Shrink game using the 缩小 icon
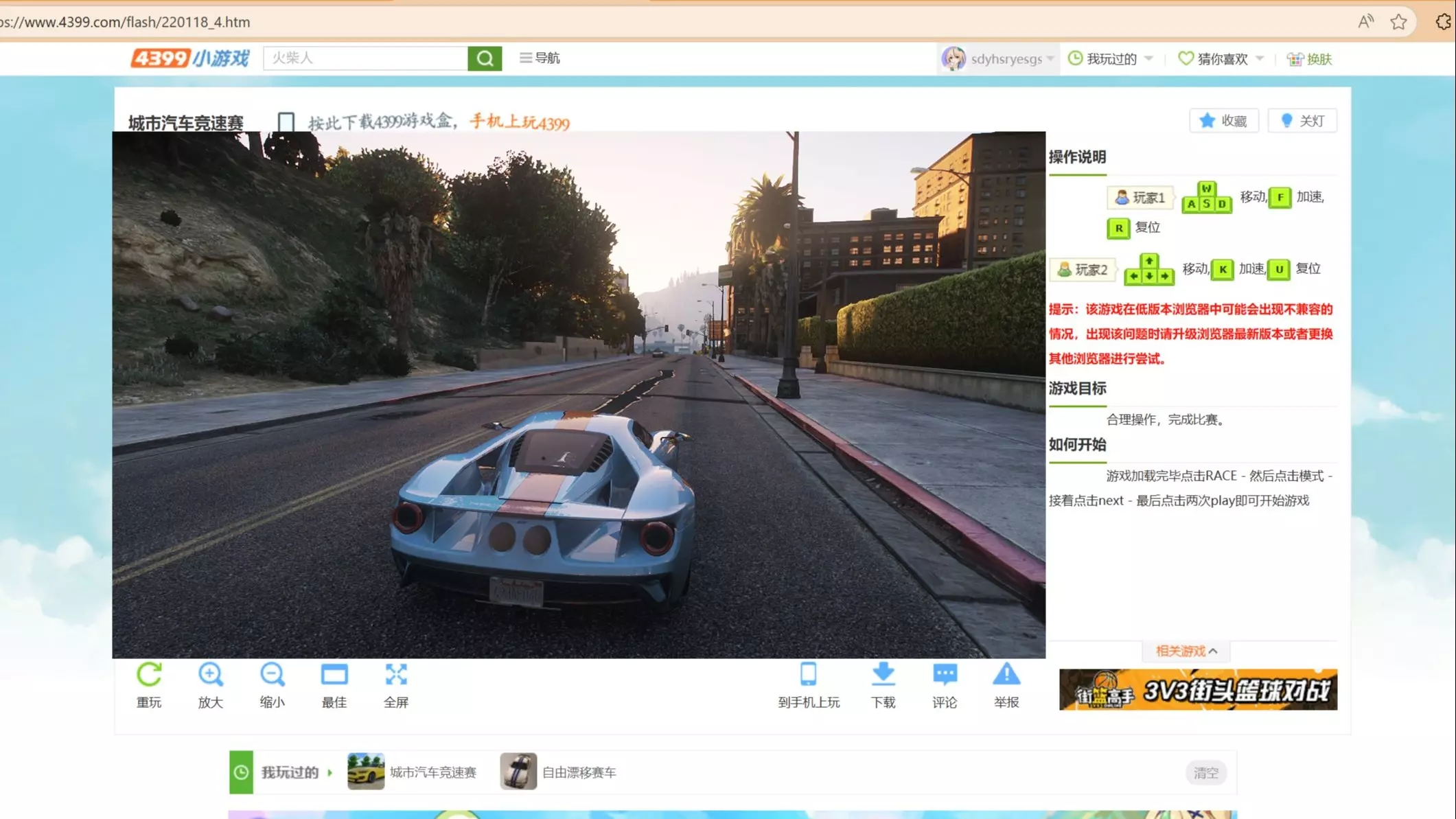The width and height of the screenshot is (1456, 819). click(x=272, y=676)
